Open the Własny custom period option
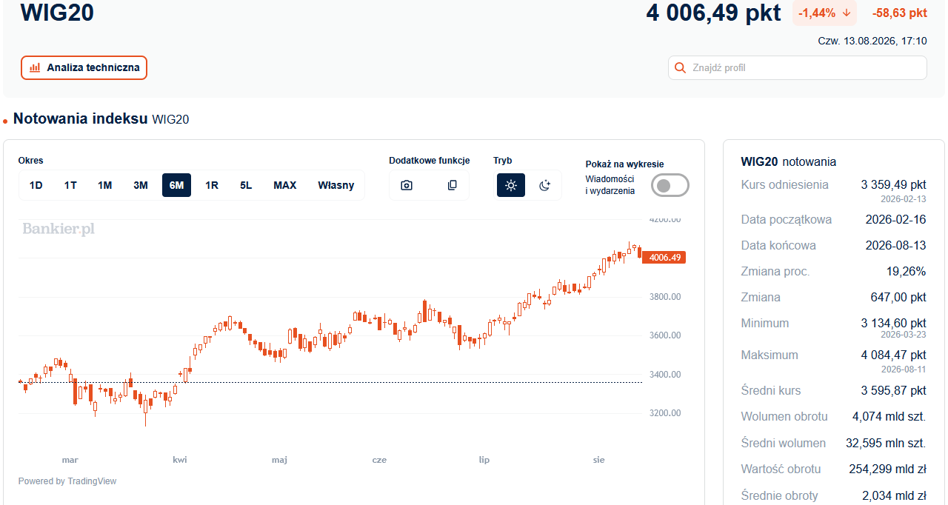 click(336, 185)
